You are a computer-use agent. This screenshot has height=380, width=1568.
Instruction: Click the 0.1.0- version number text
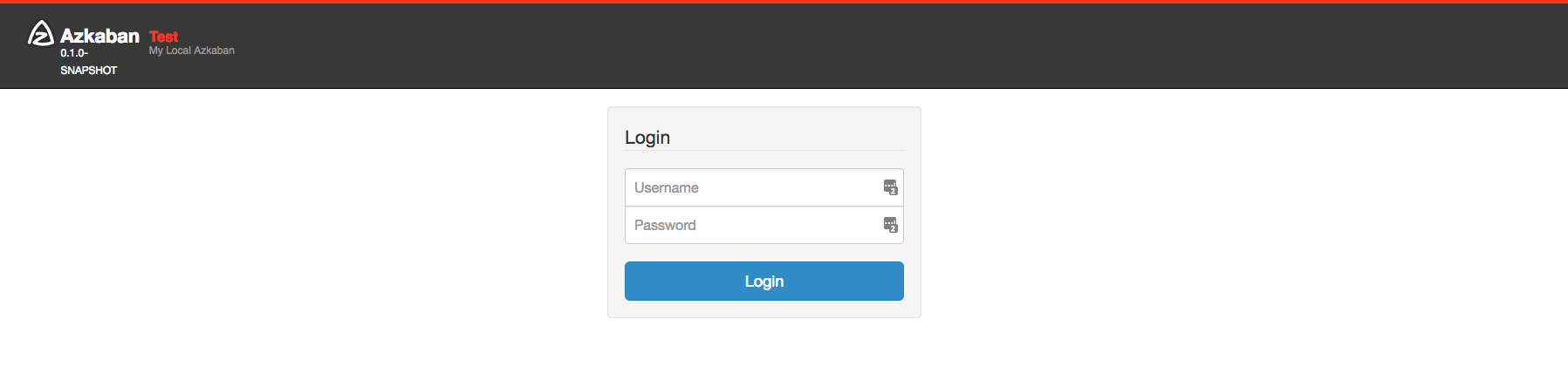pyautogui.click(x=74, y=53)
